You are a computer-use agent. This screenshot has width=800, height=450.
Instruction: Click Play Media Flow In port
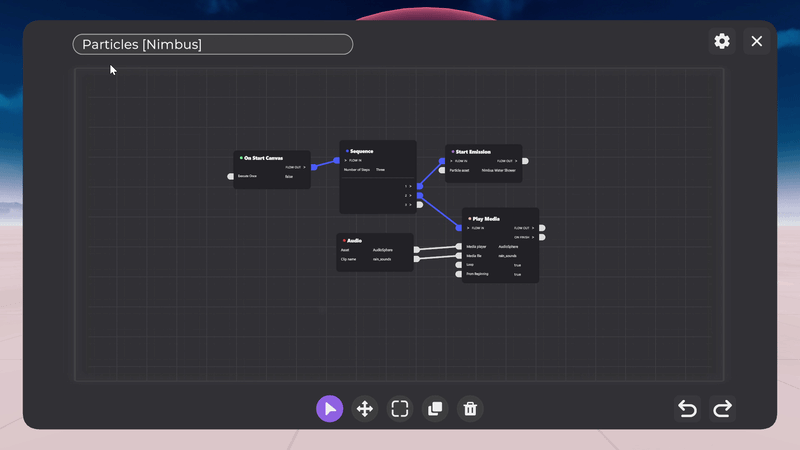pos(459,228)
